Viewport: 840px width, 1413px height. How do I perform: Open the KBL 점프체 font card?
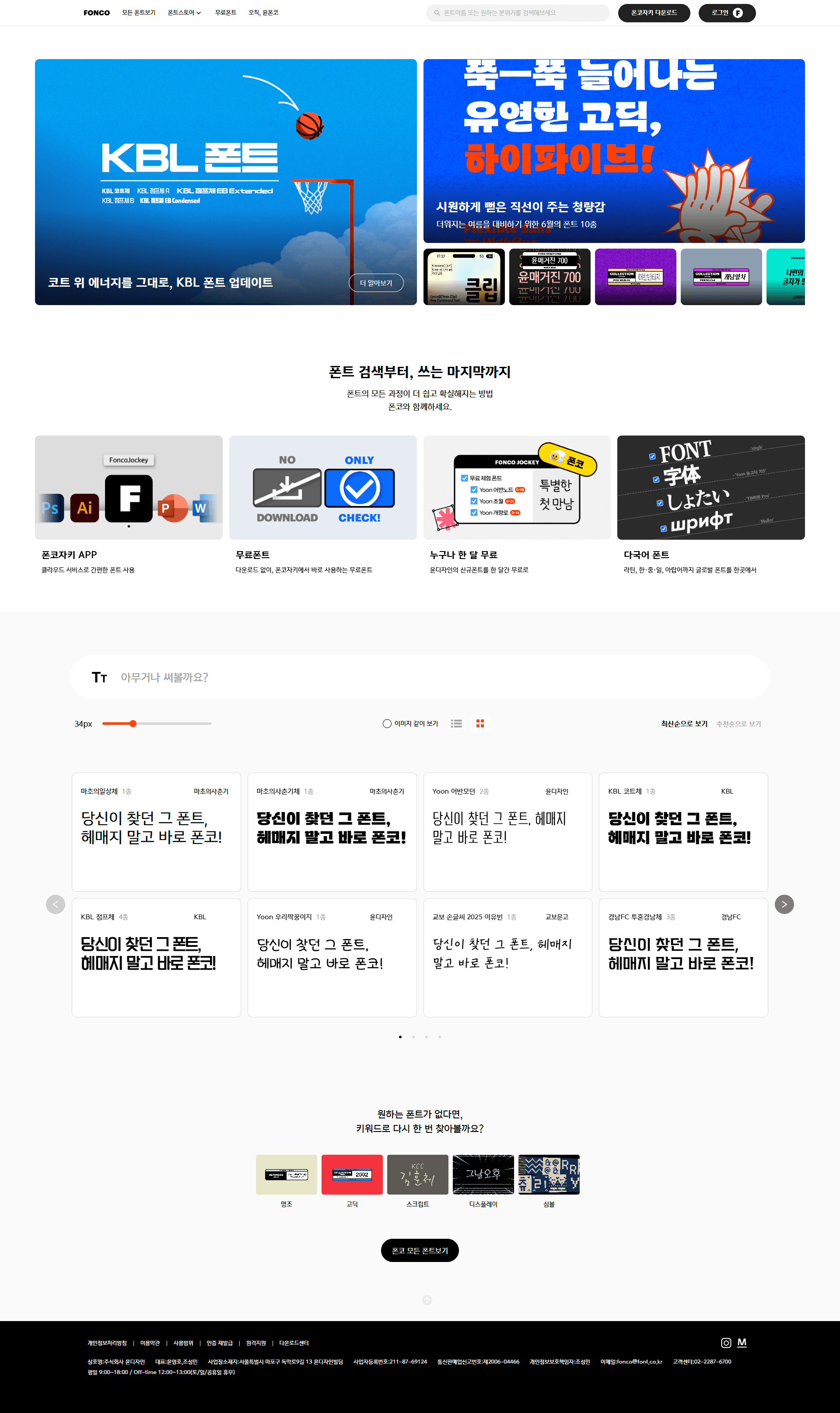pyautogui.click(x=156, y=957)
